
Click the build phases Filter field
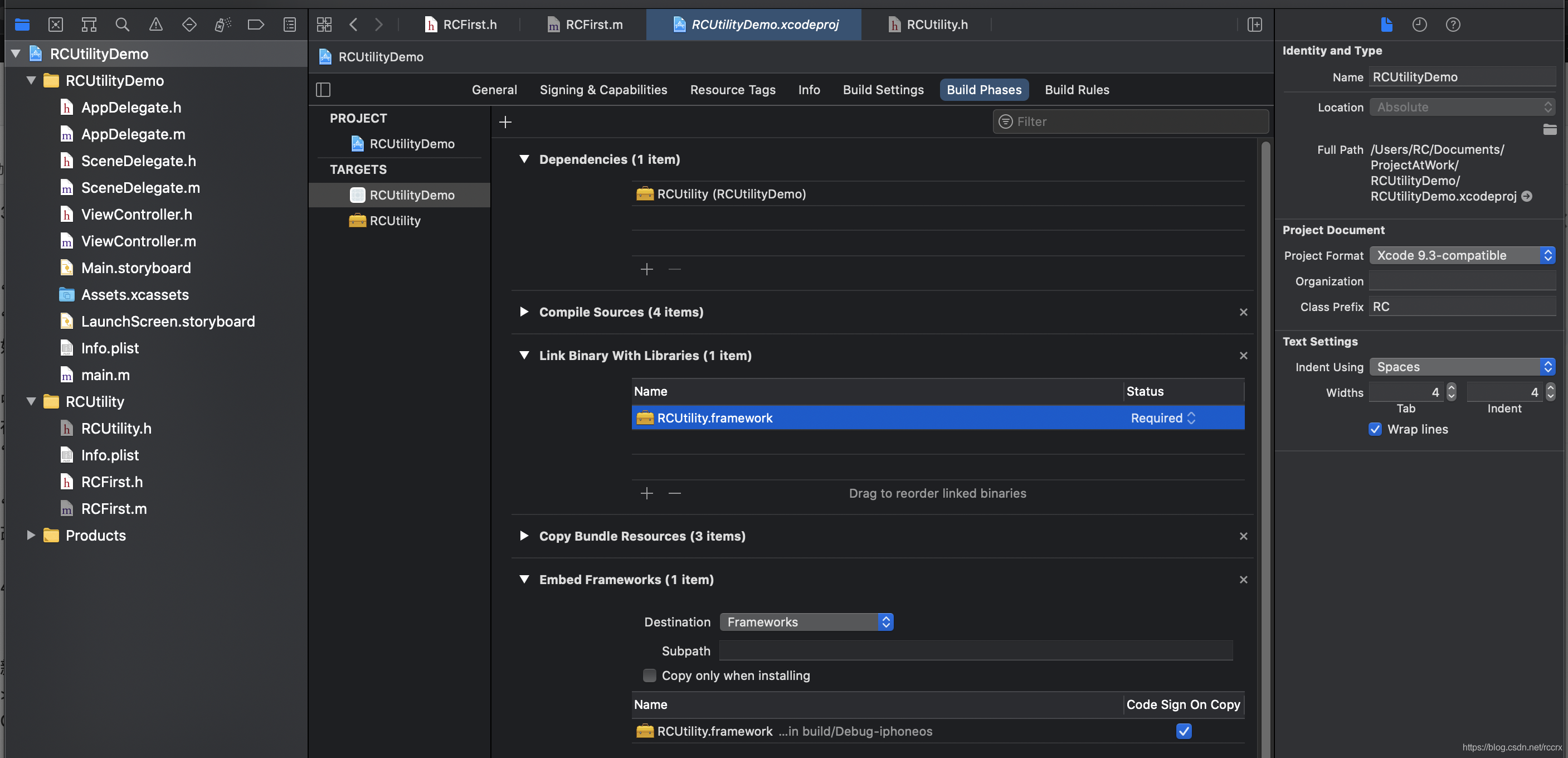pos(1131,122)
